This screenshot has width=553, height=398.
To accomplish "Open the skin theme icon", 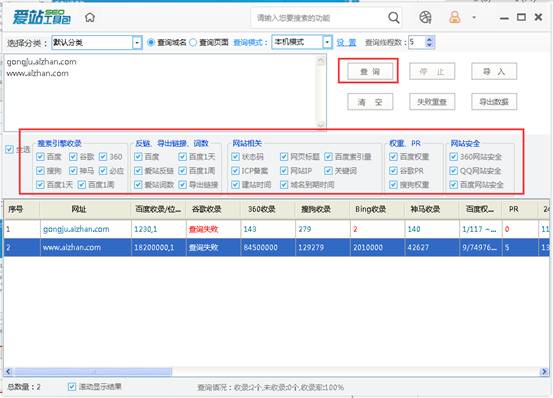I will [425, 17].
